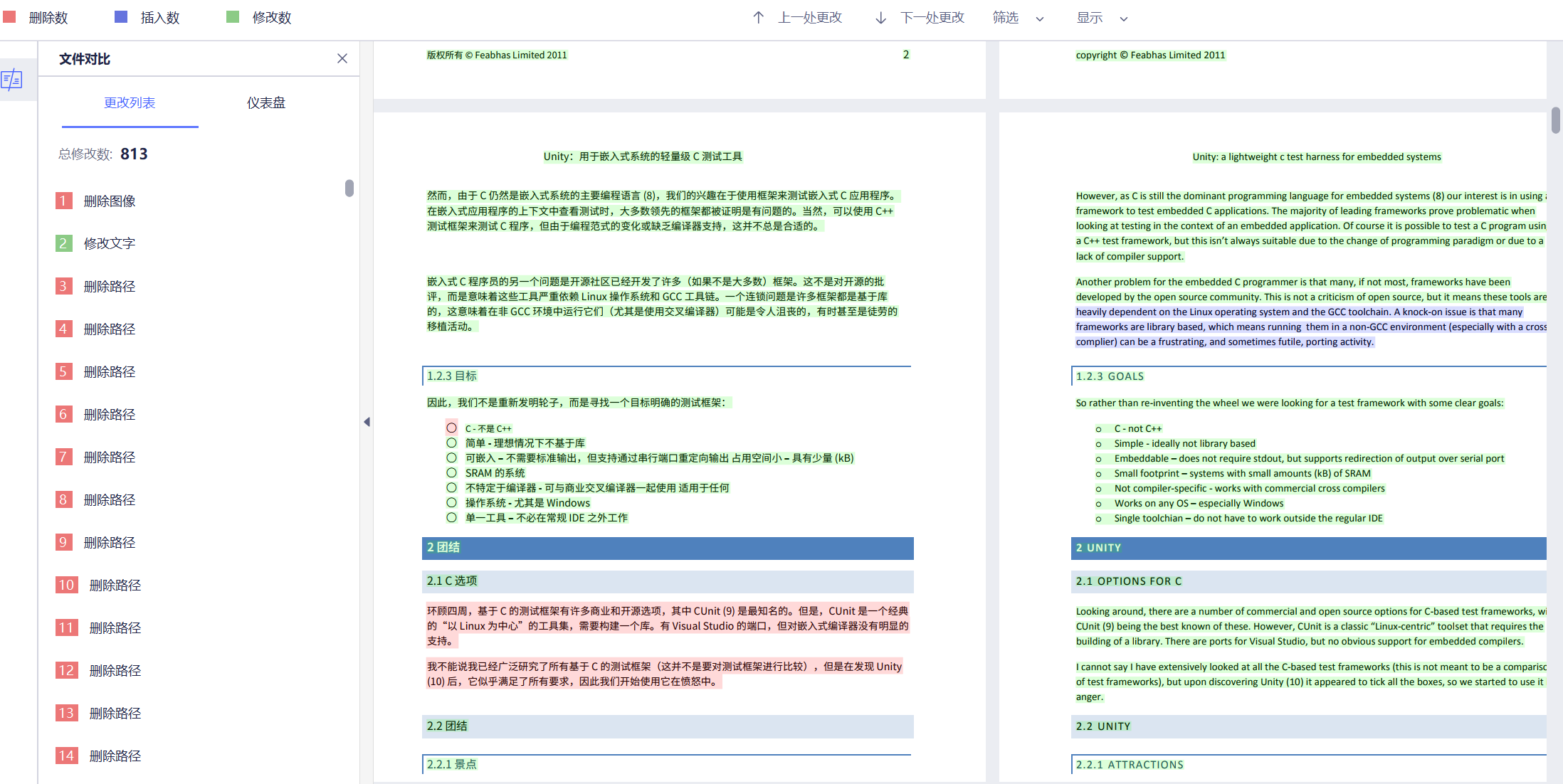Select change 10 删除路径

click(x=99, y=585)
